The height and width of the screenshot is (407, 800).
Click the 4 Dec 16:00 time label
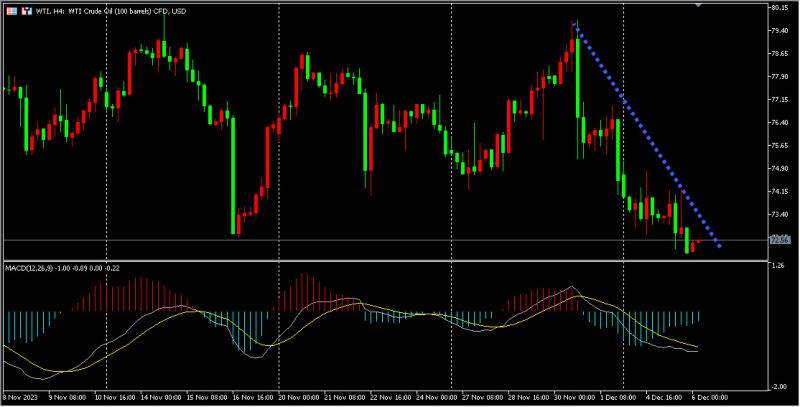coord(665,397)
